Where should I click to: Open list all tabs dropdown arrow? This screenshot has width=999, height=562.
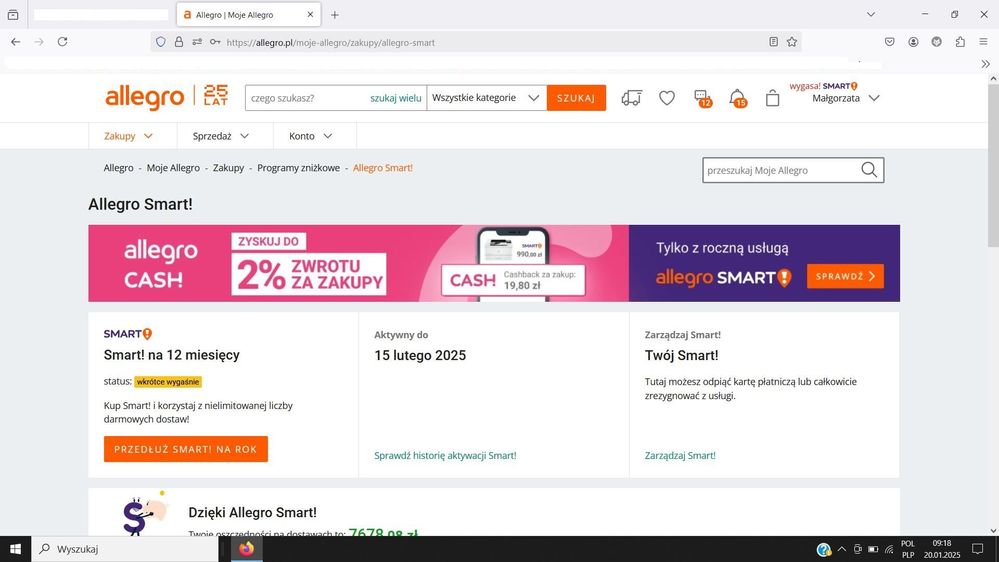pyautogui.click(x=870, y=14)
